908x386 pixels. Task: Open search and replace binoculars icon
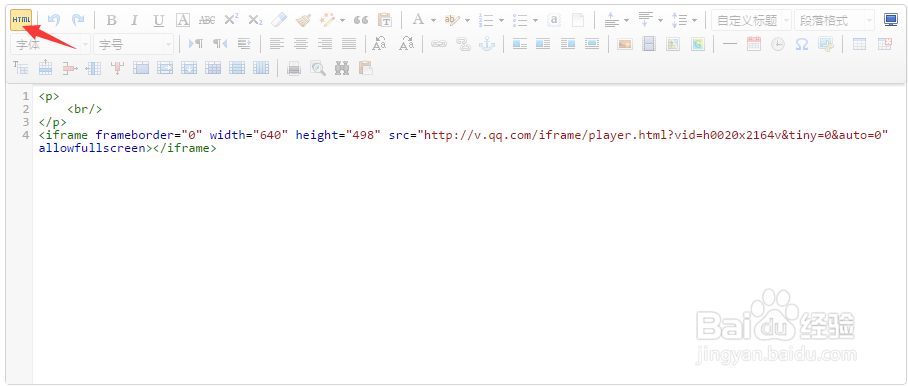click(342, 68)
